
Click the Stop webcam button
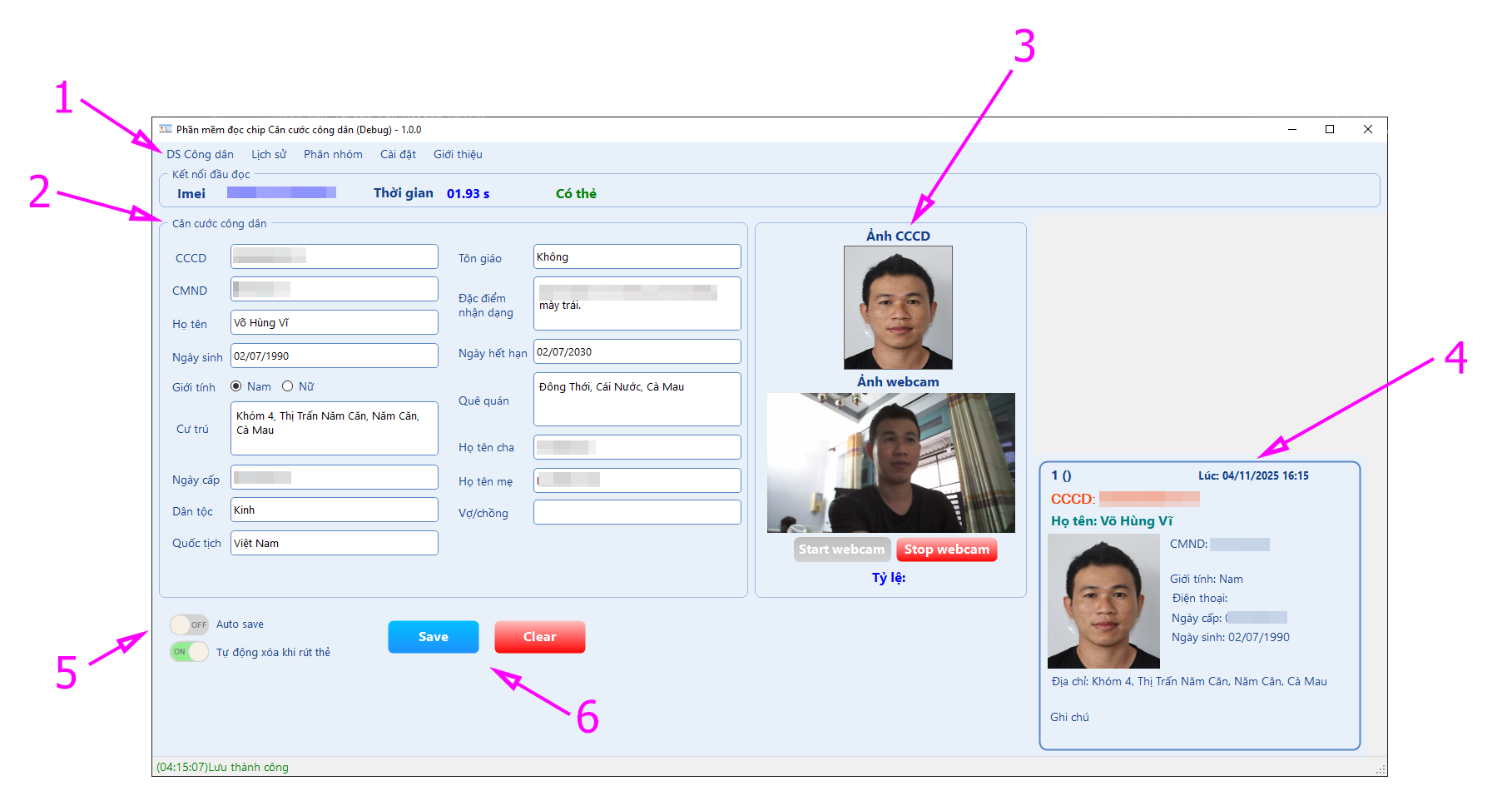tap(946, 550)
